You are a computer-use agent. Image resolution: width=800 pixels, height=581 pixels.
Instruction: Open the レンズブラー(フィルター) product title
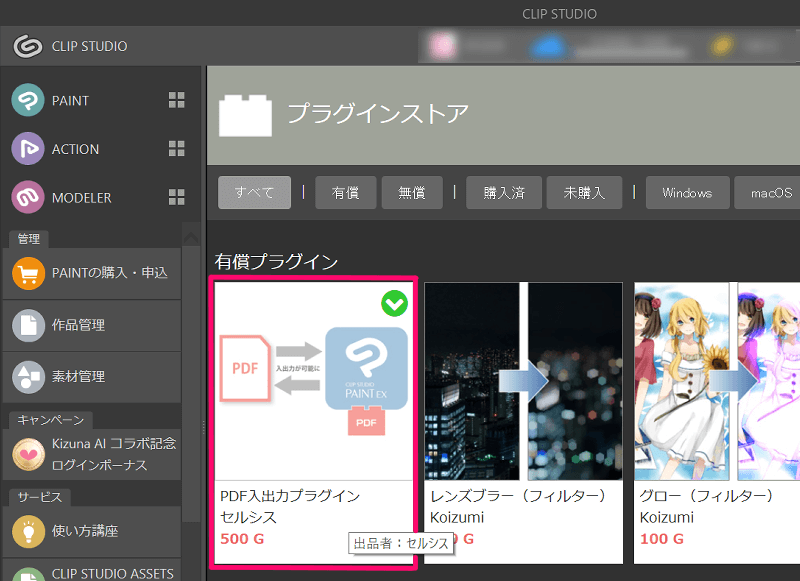(x=518, y=496)
